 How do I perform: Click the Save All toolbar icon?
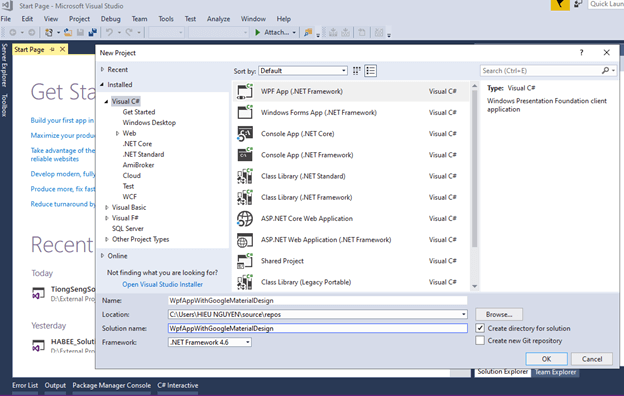point(93,33)
